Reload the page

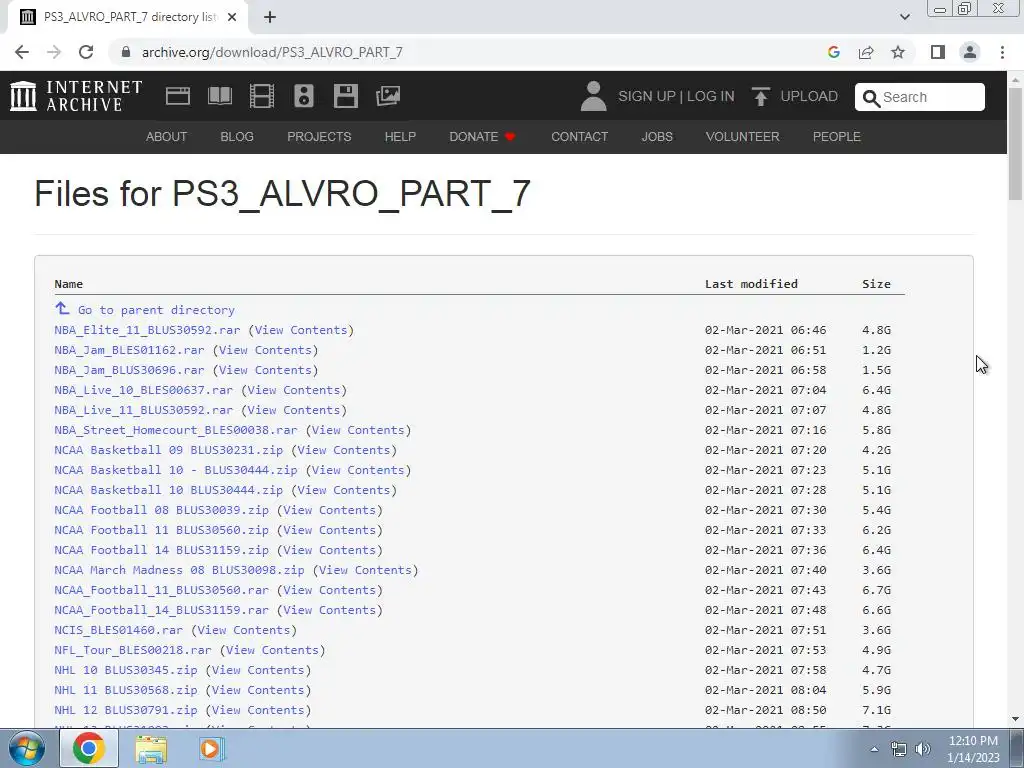(86, 52)
